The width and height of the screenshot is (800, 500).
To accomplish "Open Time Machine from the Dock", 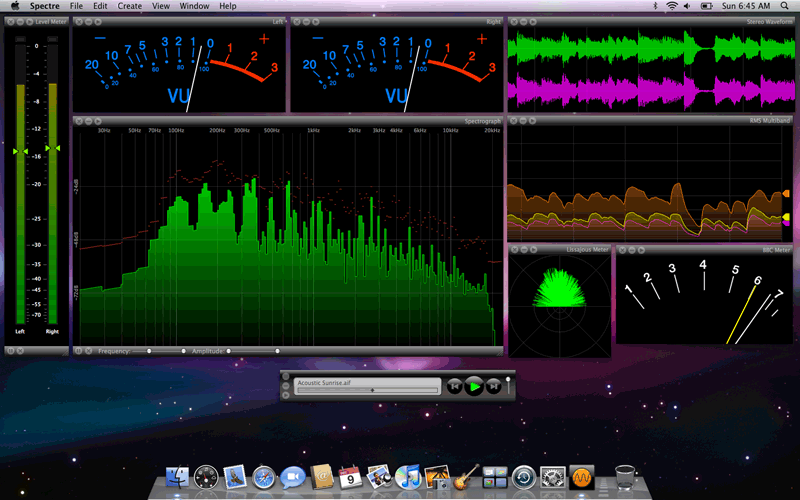I will (x=524, y=478).
